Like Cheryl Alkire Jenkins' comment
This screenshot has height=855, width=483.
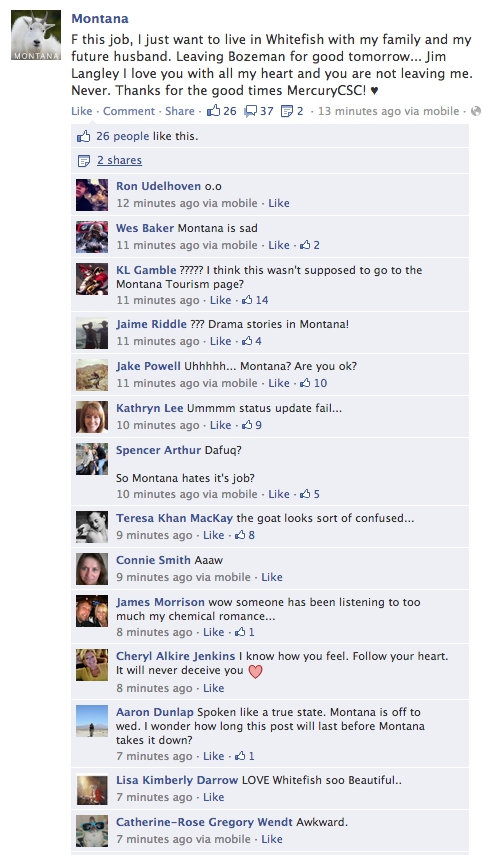[213, 688]
